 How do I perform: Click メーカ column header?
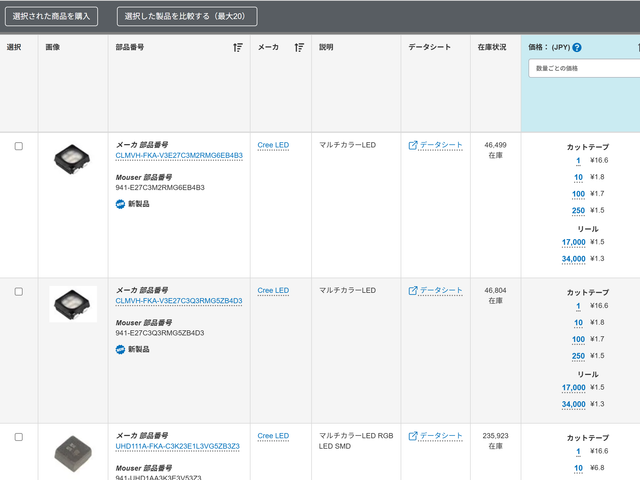tap(268, 47)
